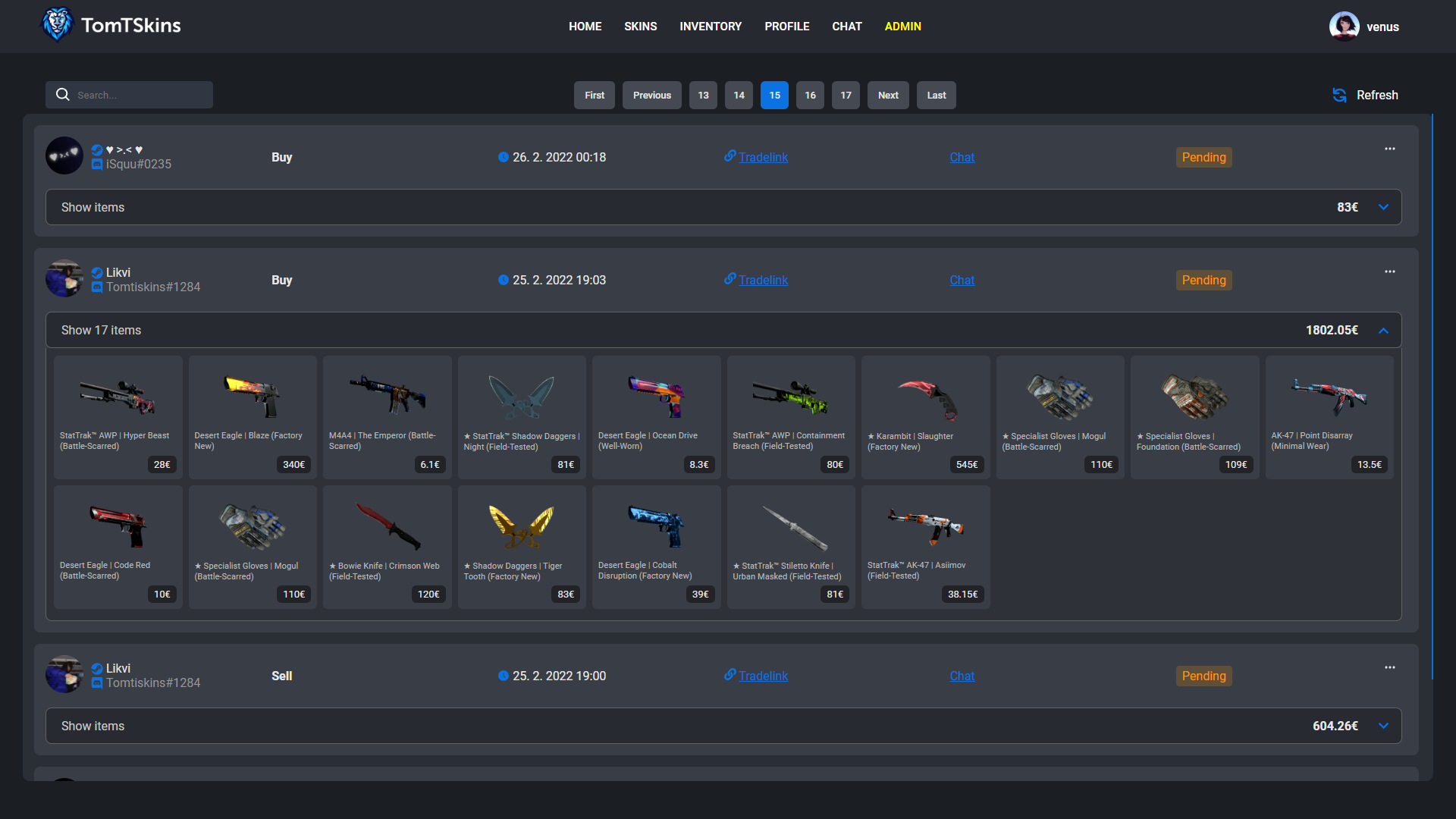Go to page 16
The height and width of the screenshot is (819, 1456).
point(810,95)
